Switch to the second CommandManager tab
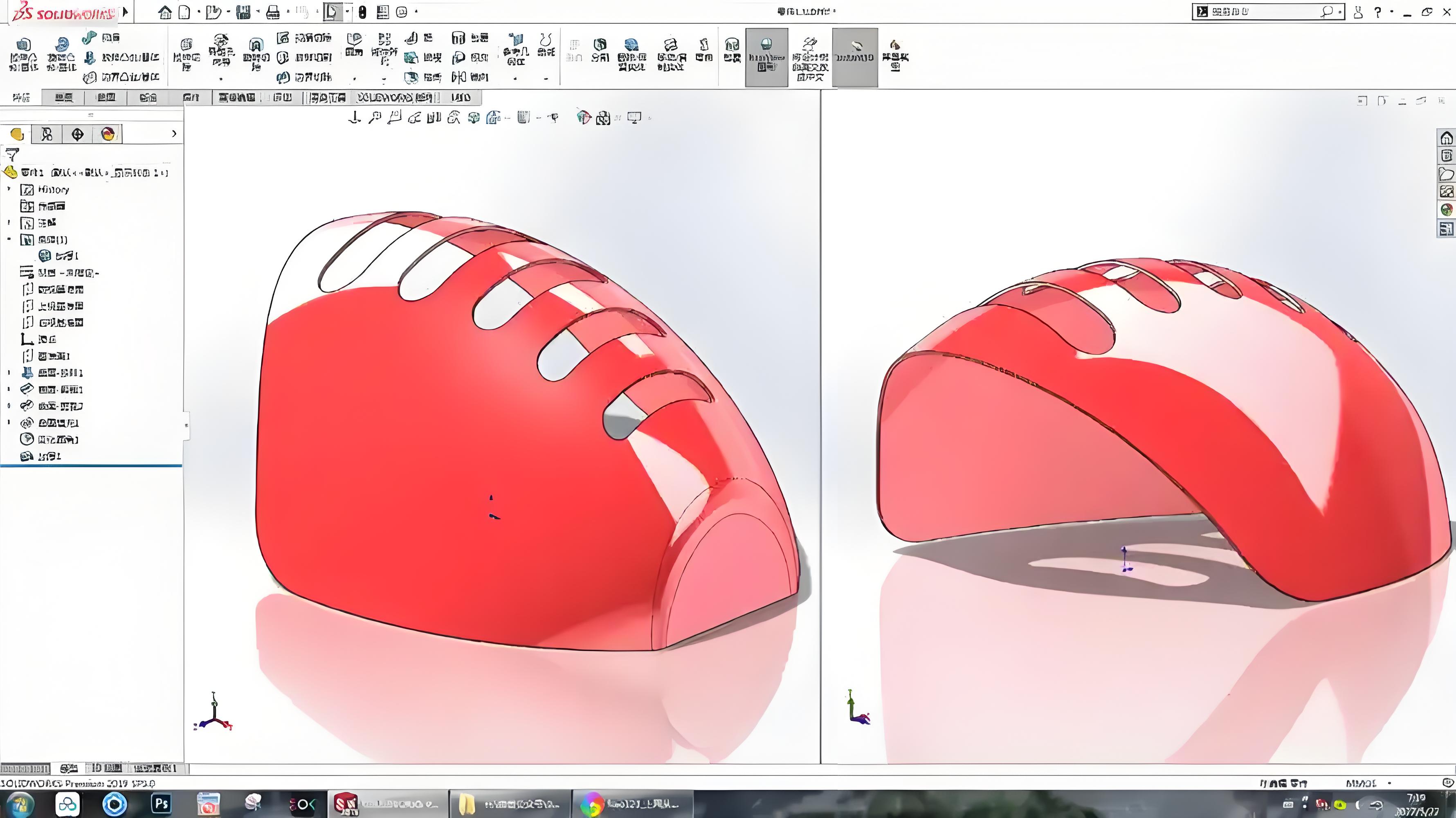1456x818 pixels. point(64,98)
